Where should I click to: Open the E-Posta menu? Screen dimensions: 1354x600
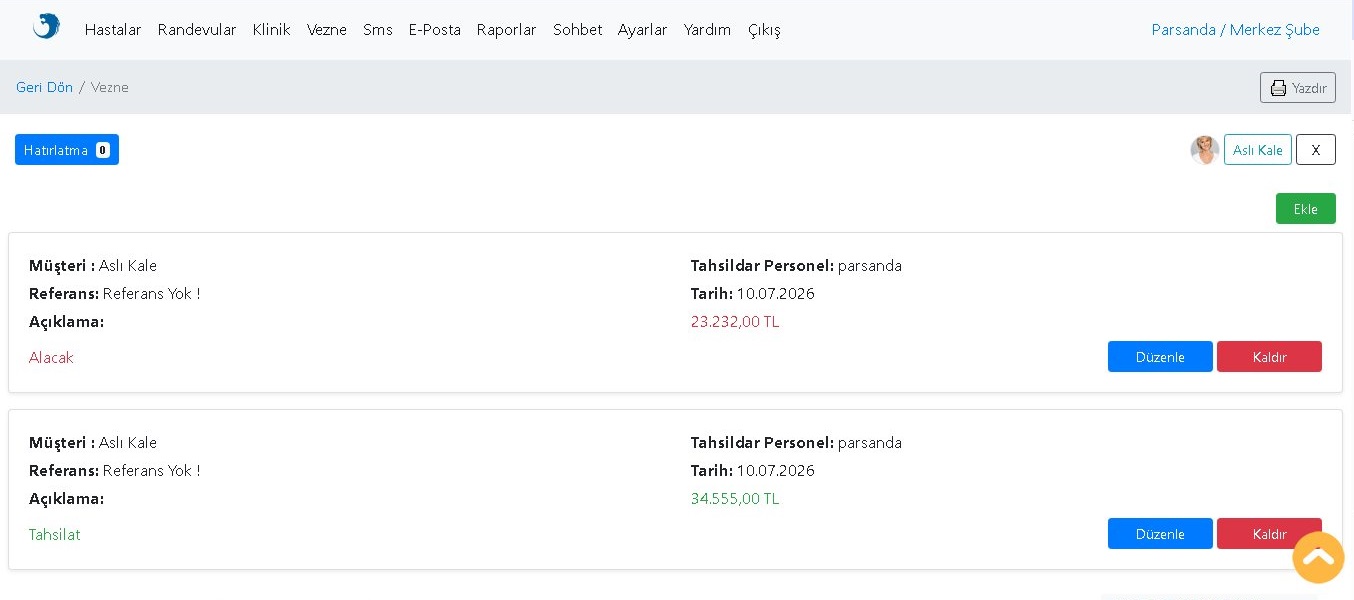point(435,30)
